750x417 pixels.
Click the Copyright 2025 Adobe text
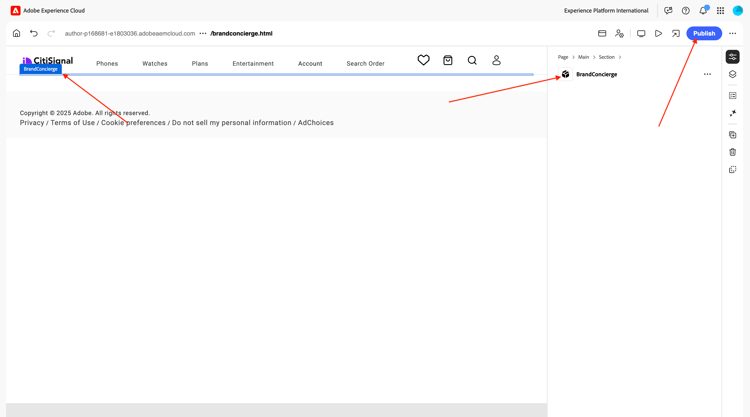tap(85, 113)
